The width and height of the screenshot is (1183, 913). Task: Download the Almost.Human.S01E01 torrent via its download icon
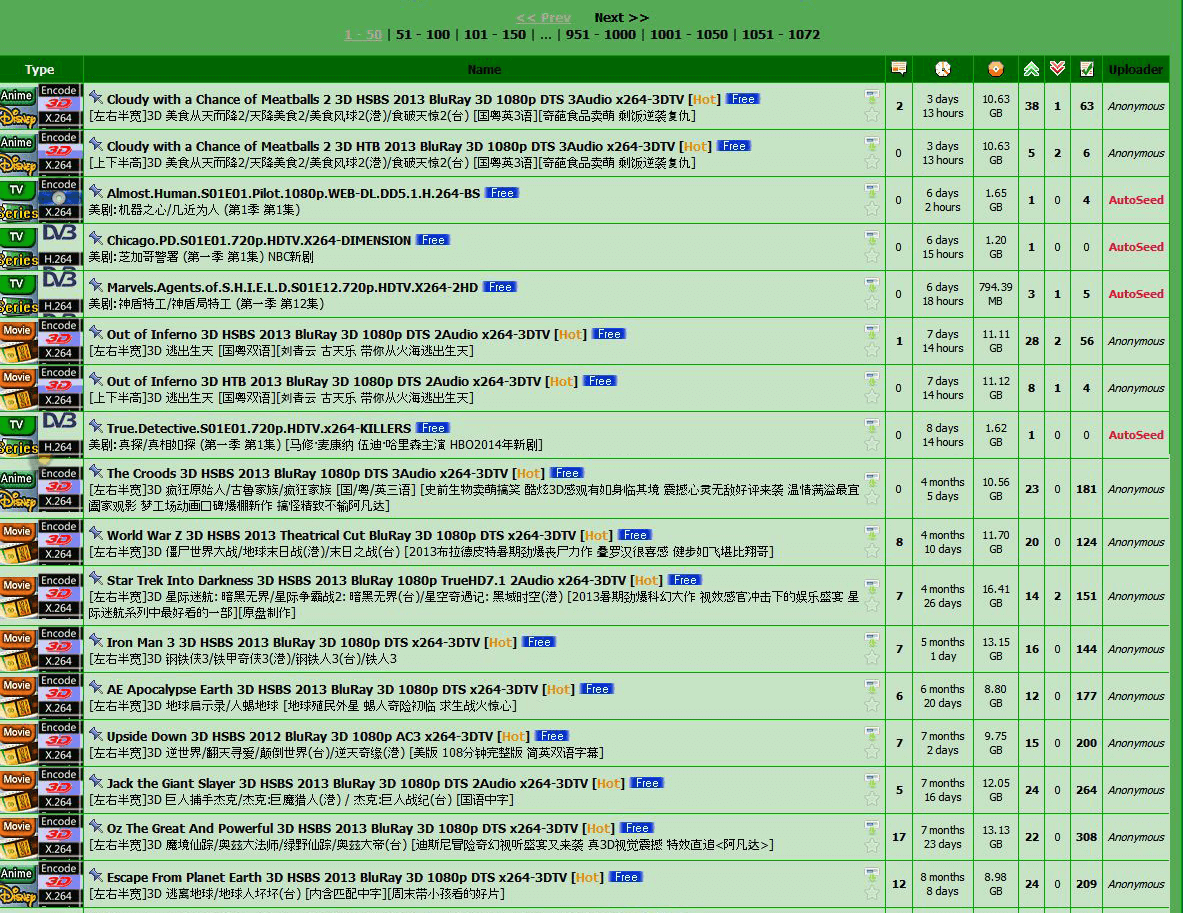pos(871,191)
